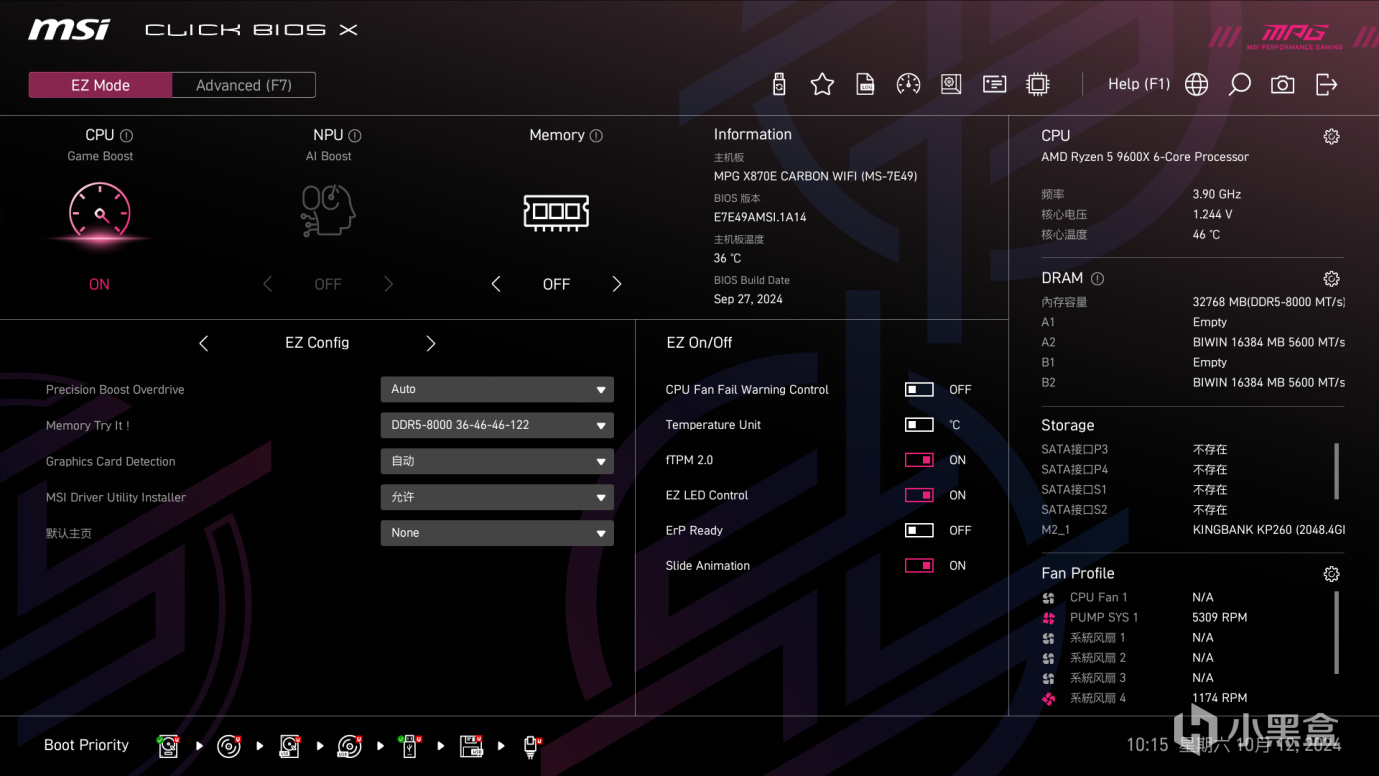
Task: Click AMD Ryzen 5 9600X processor name
Action: coord(1145,157)
